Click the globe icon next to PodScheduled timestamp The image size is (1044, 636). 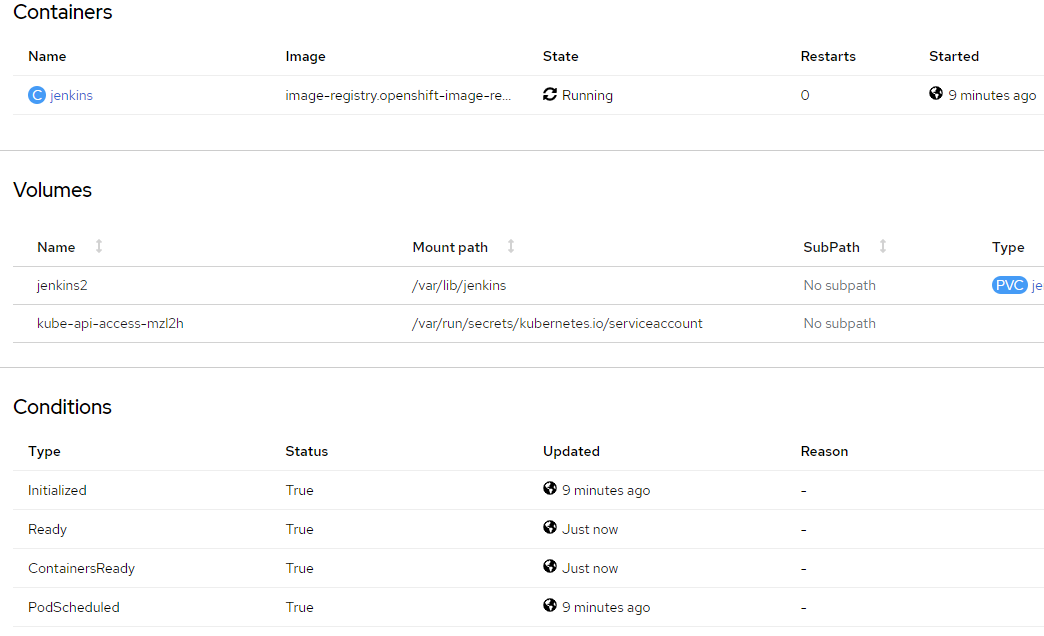tap(550, 606)
